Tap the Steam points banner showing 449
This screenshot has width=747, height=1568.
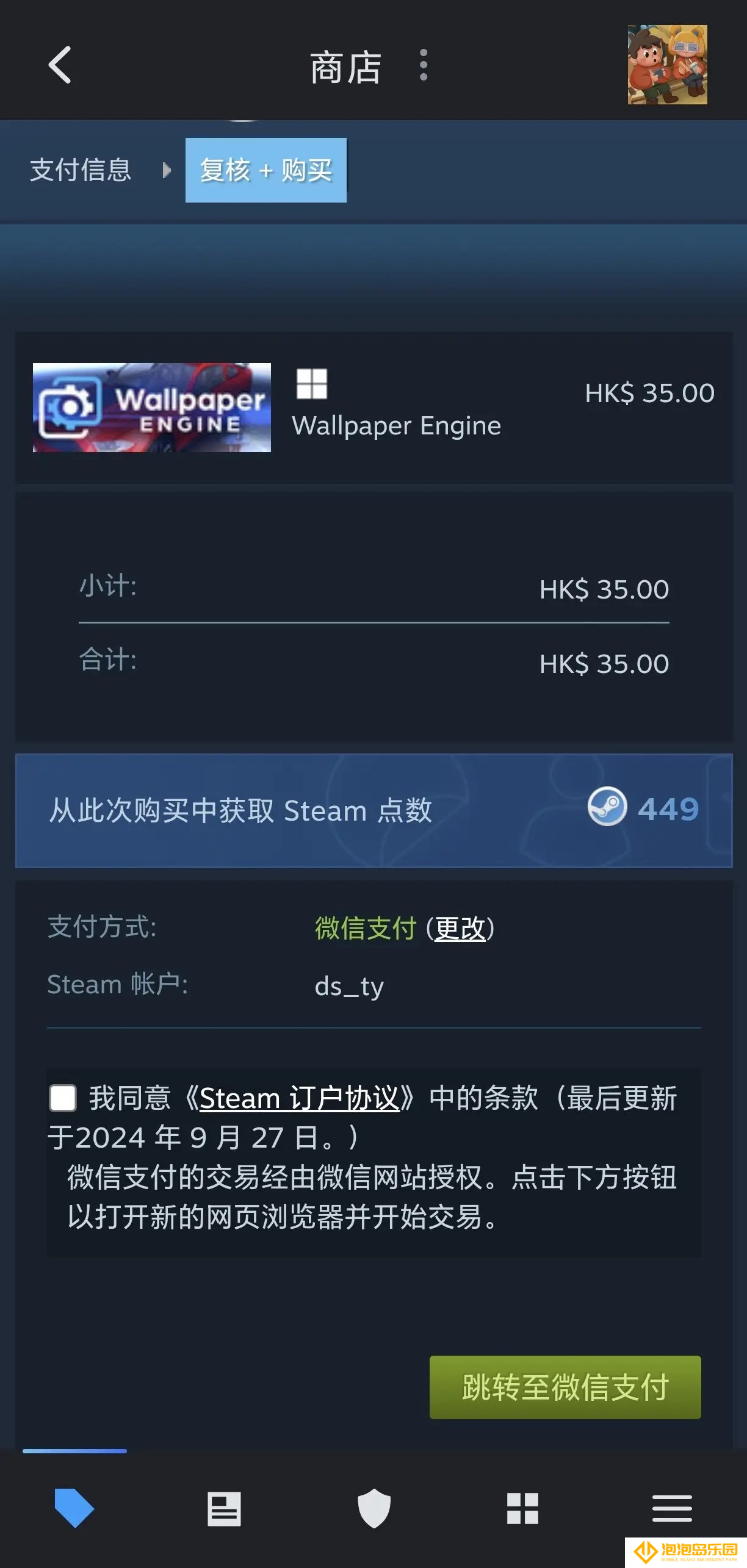coord(374,811)
